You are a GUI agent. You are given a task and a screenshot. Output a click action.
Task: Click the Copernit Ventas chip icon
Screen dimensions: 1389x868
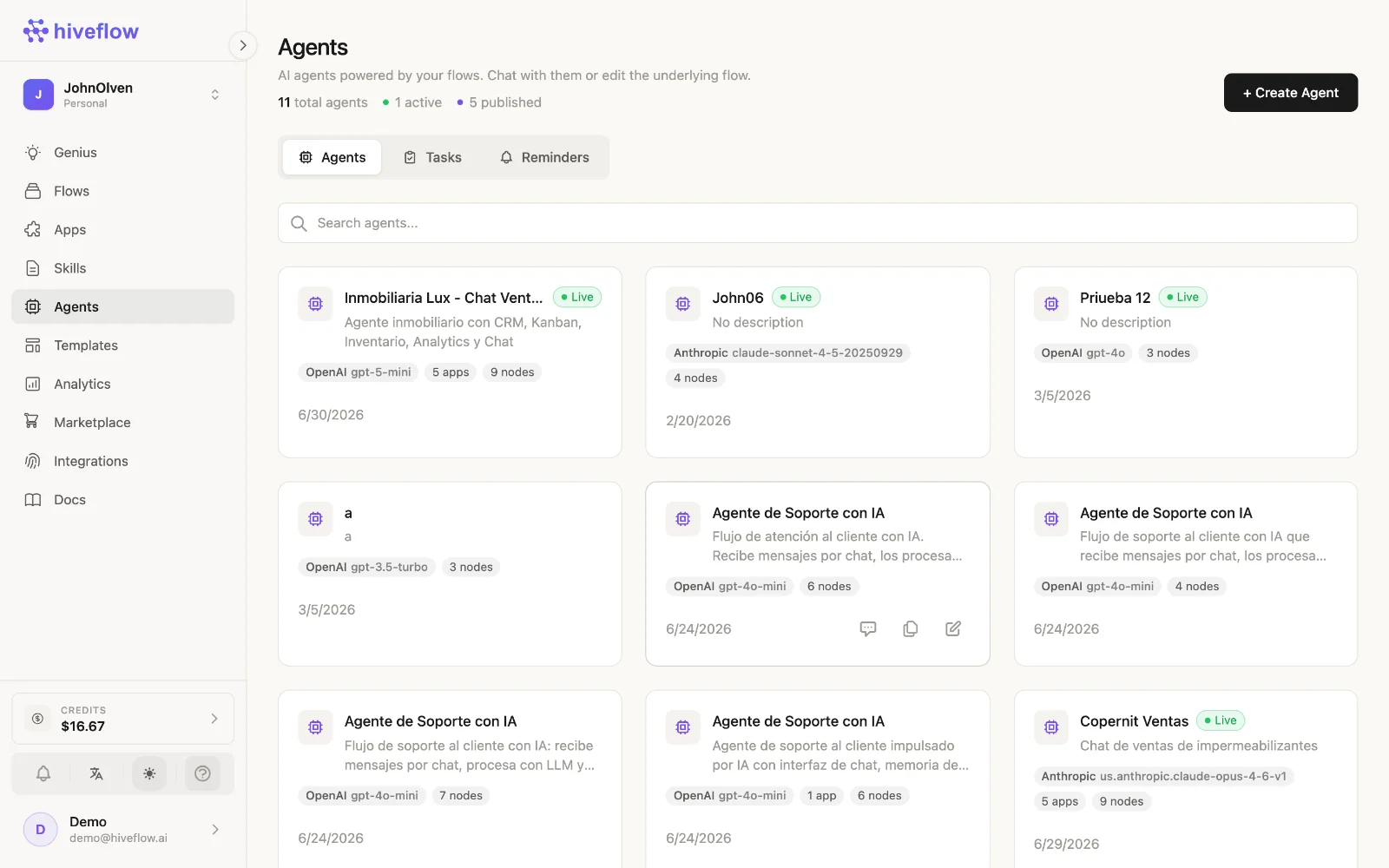[1051, 727]
